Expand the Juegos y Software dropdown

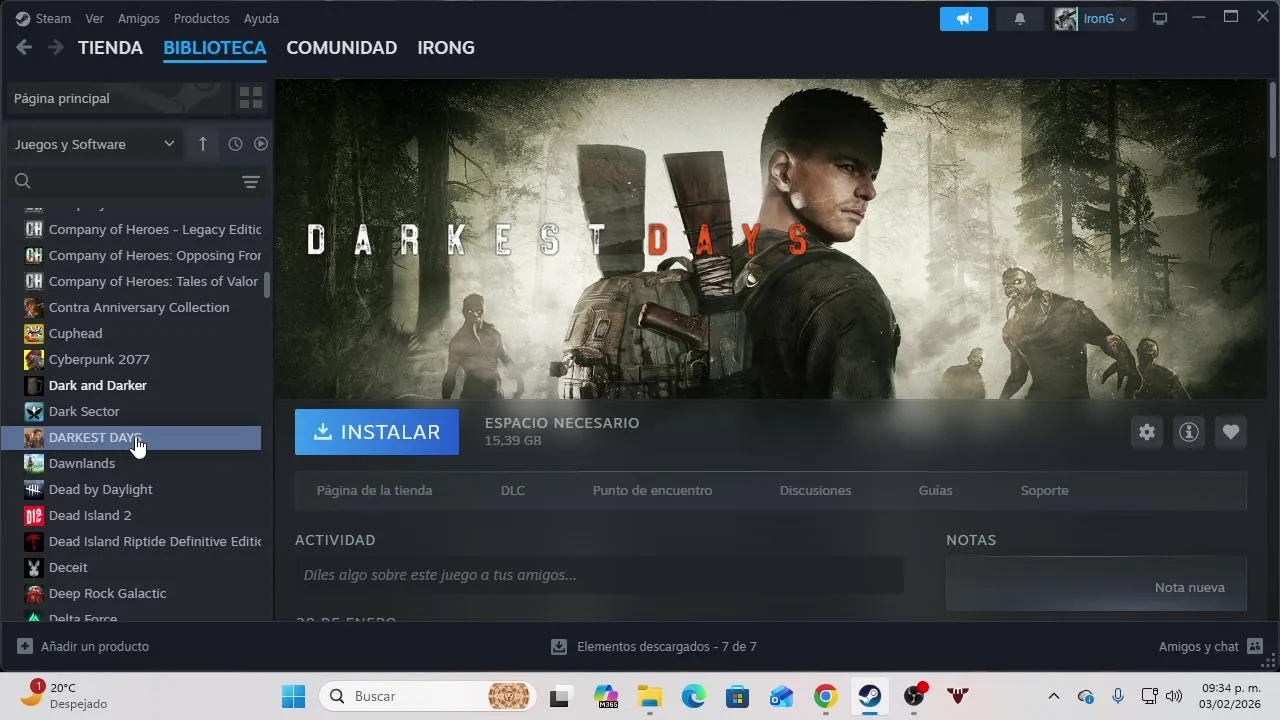(95, 144)
